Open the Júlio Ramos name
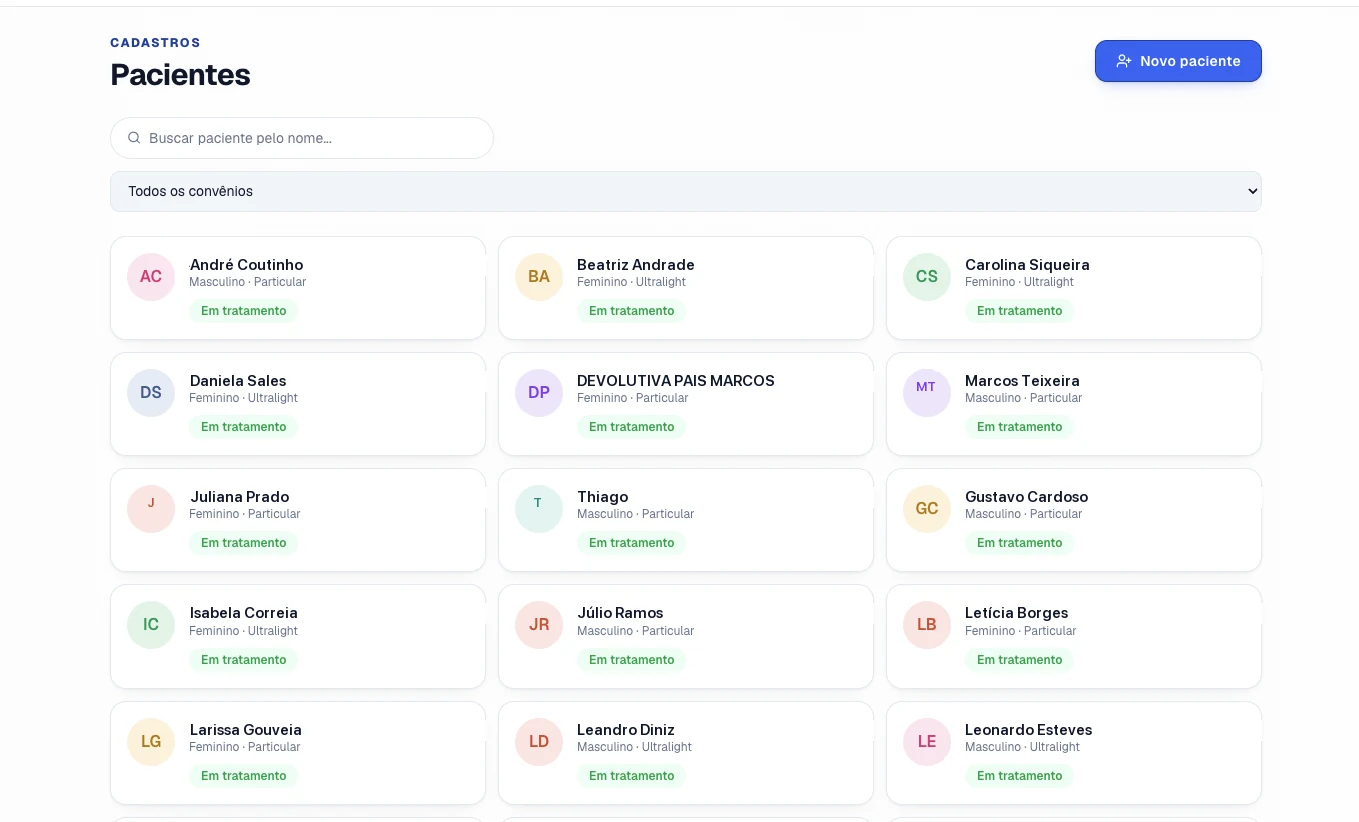Viewport: 1359px width, 822px height. [620, 613]
